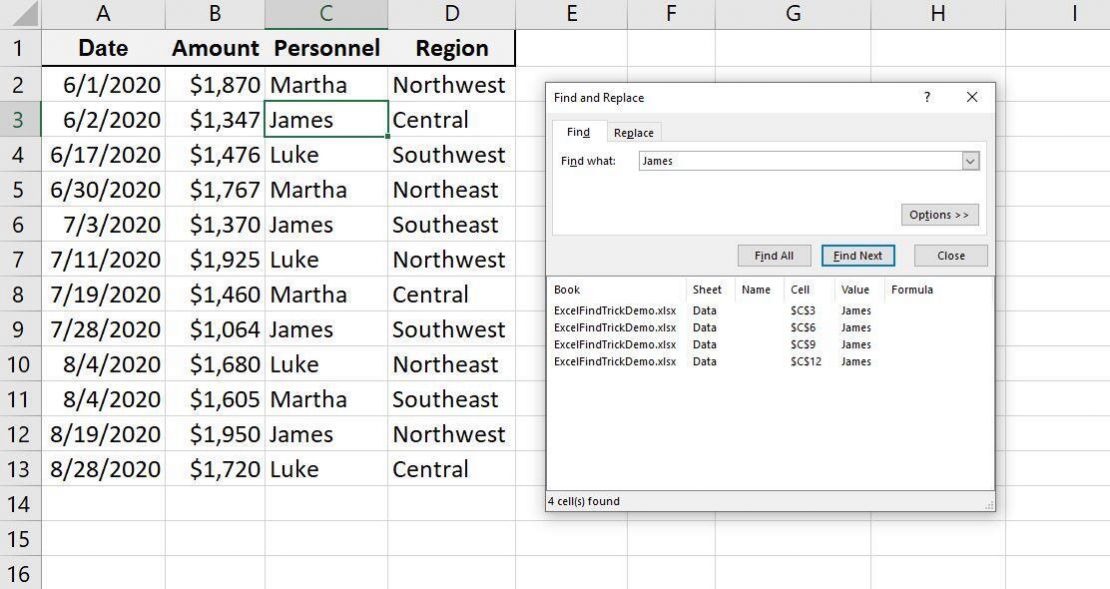1110x589 pixels.
Task: Sort results by the Value column header
Action: pos(856,290)
